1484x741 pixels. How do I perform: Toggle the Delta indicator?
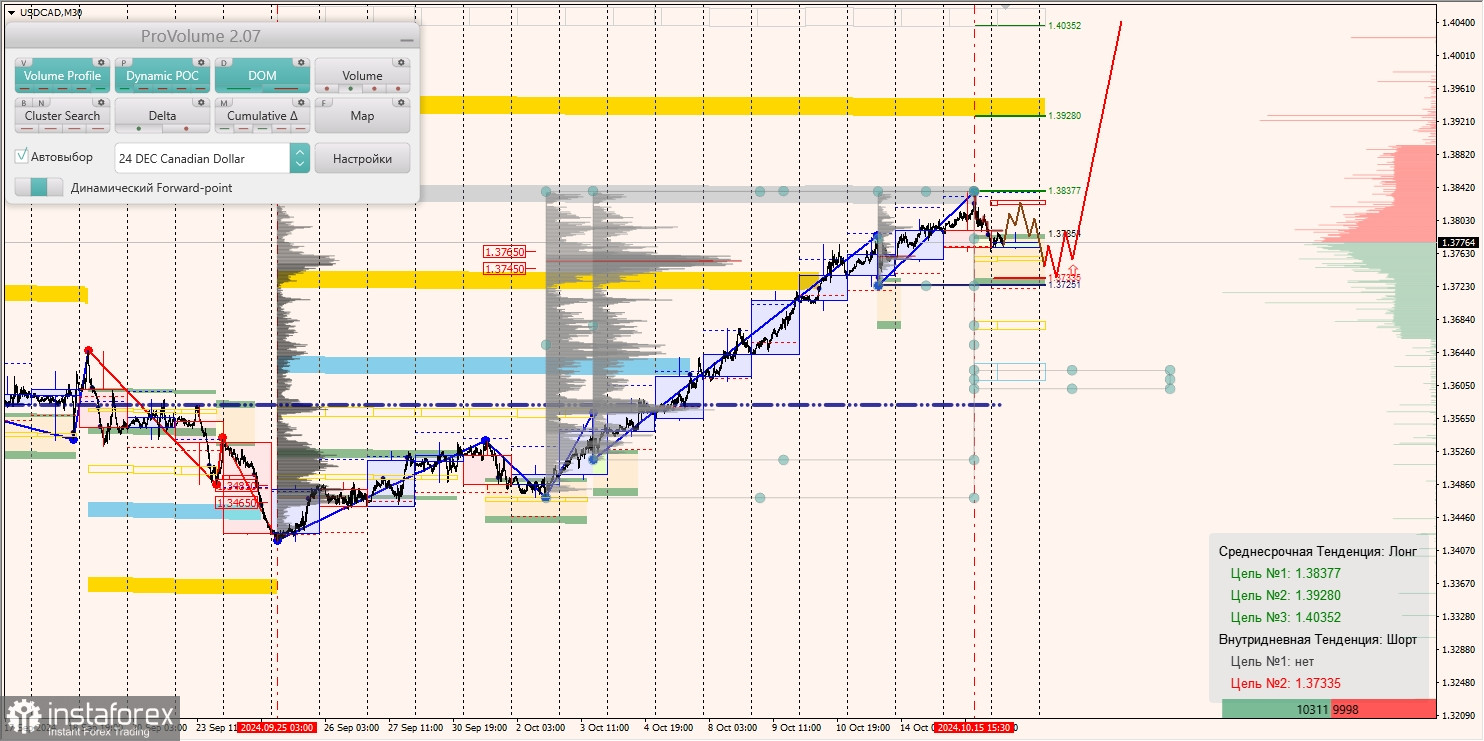point(162,116)
